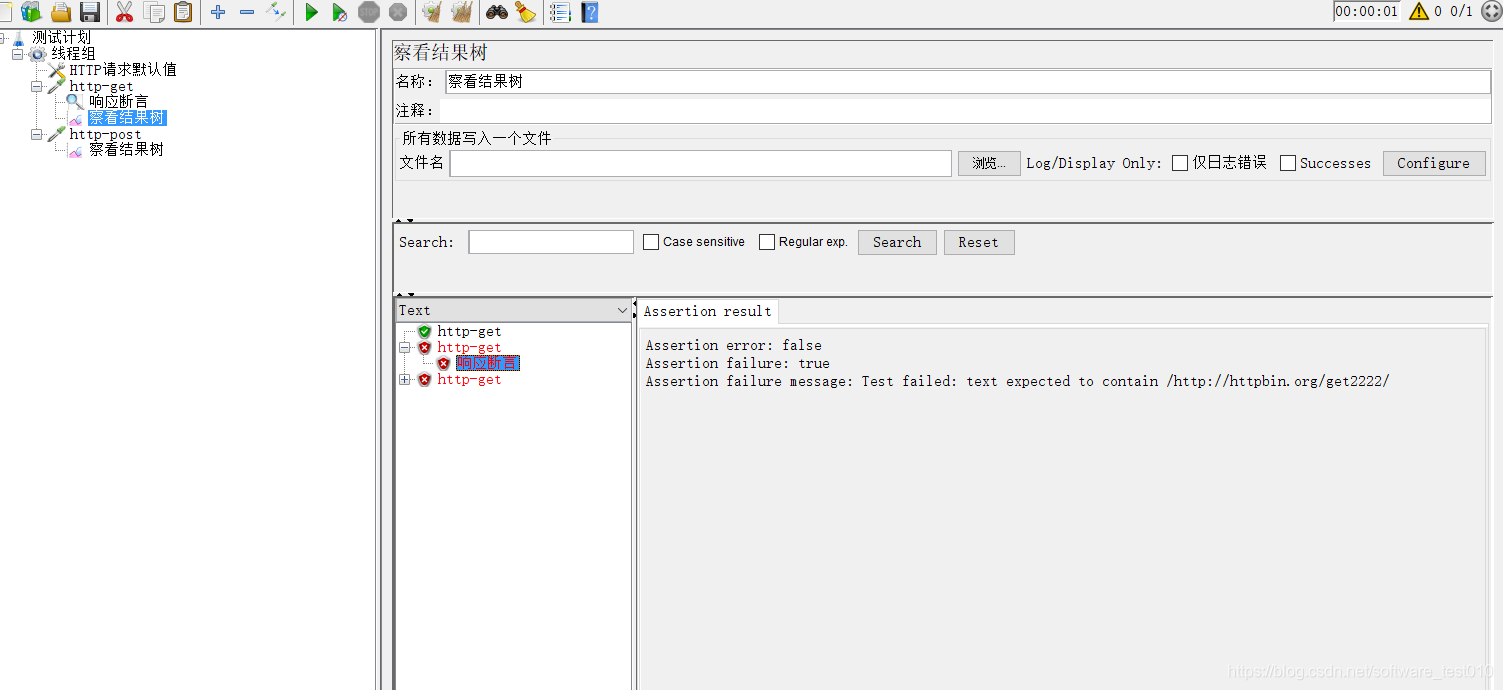Collapse the http-get sampler node in plan tree
The width and height of the screenshot is (1503, 690).
37,86
